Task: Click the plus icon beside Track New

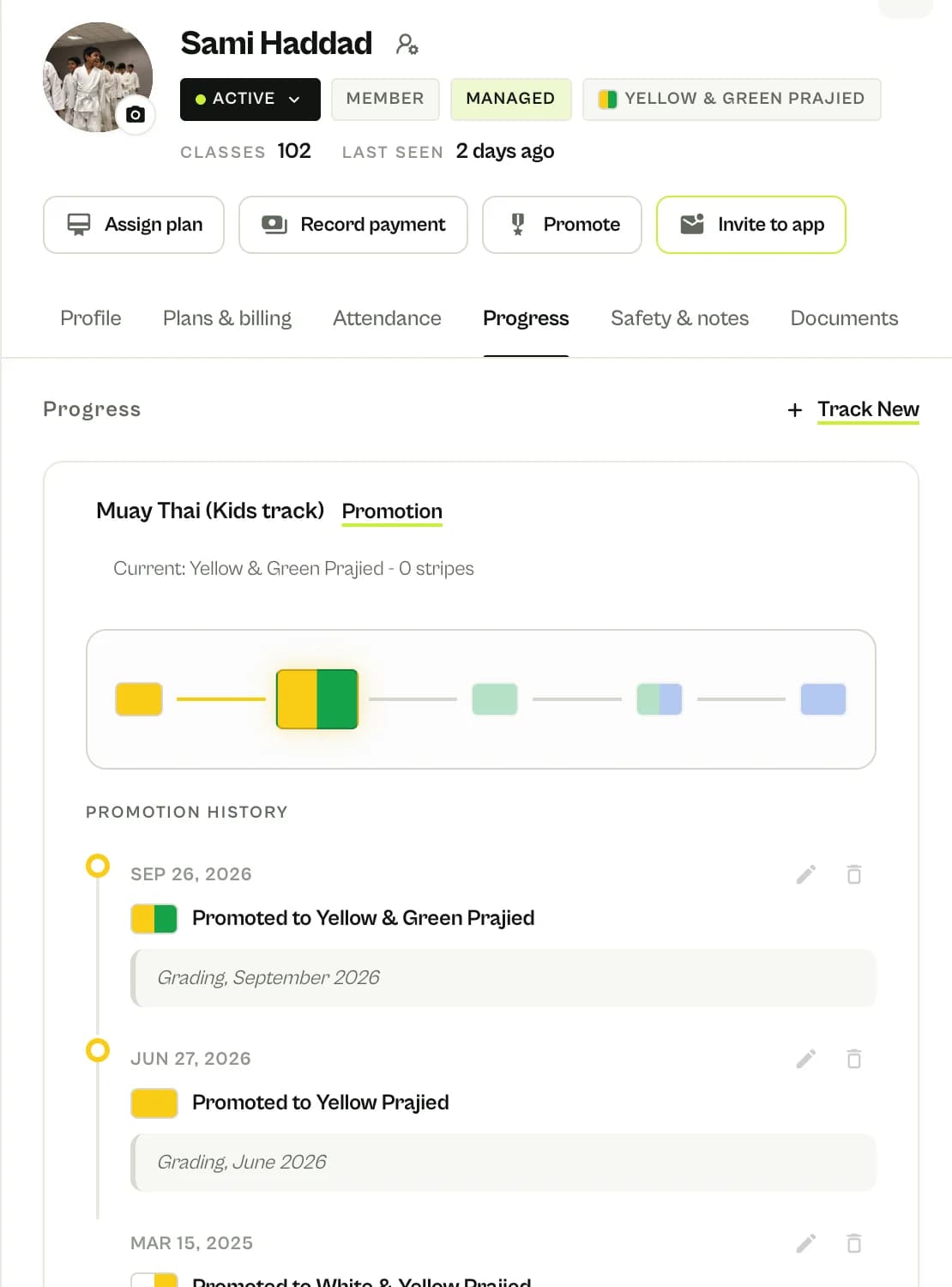Action: pos(795,410)
